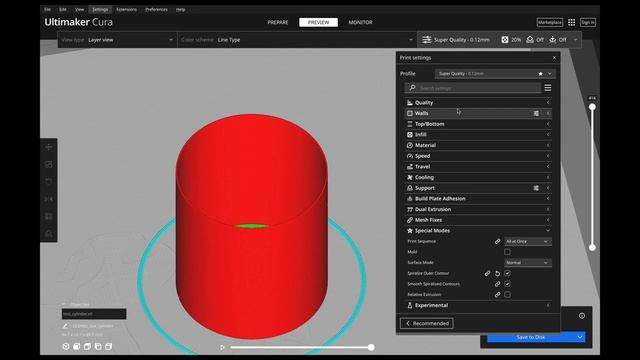Collapse the Special Modes category

click(478, 231)
